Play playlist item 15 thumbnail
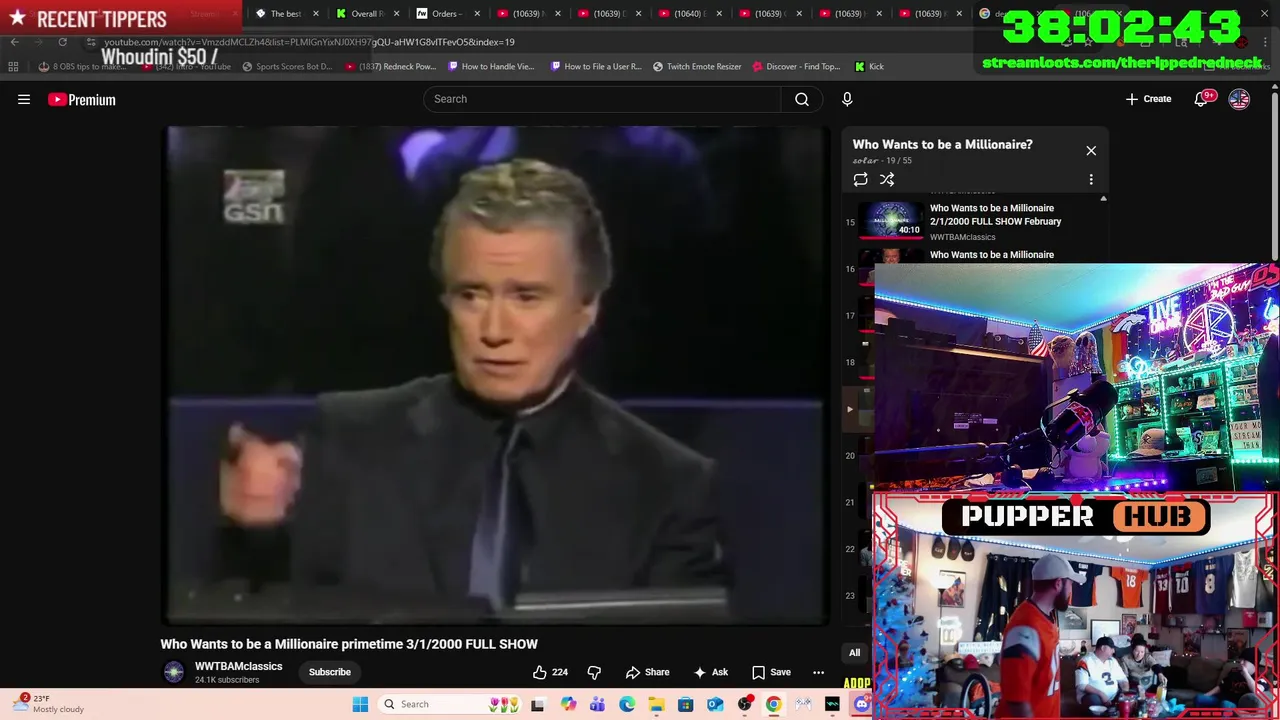Viewport: 1280px width, 720px height. pos(893,221)
